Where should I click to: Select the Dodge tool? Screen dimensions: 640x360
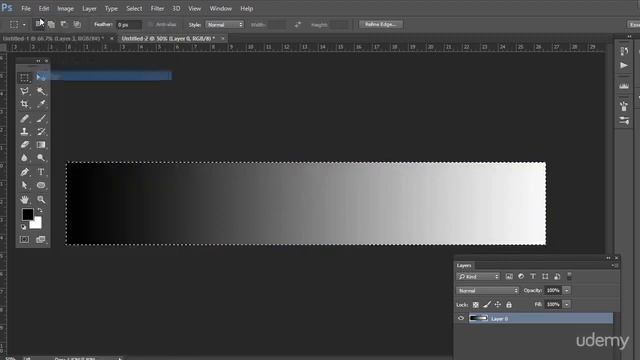tap(41, 158)
